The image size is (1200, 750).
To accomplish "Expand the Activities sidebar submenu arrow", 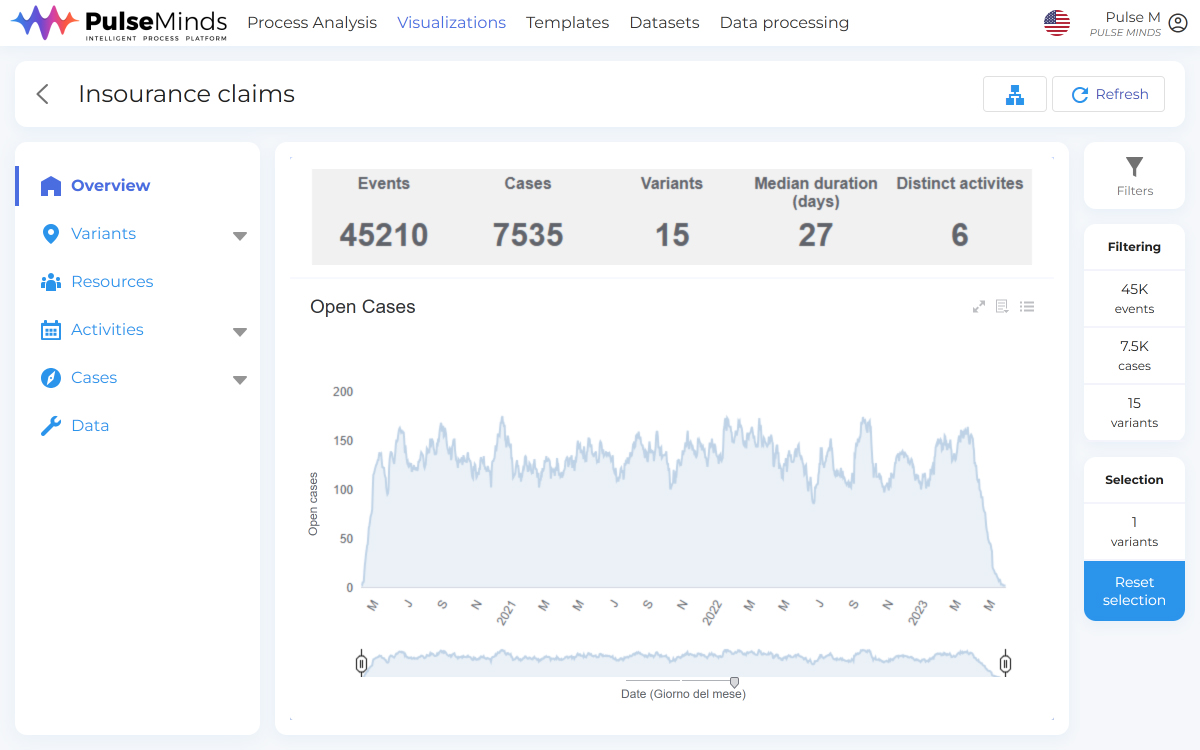I will tap(239, 332).
